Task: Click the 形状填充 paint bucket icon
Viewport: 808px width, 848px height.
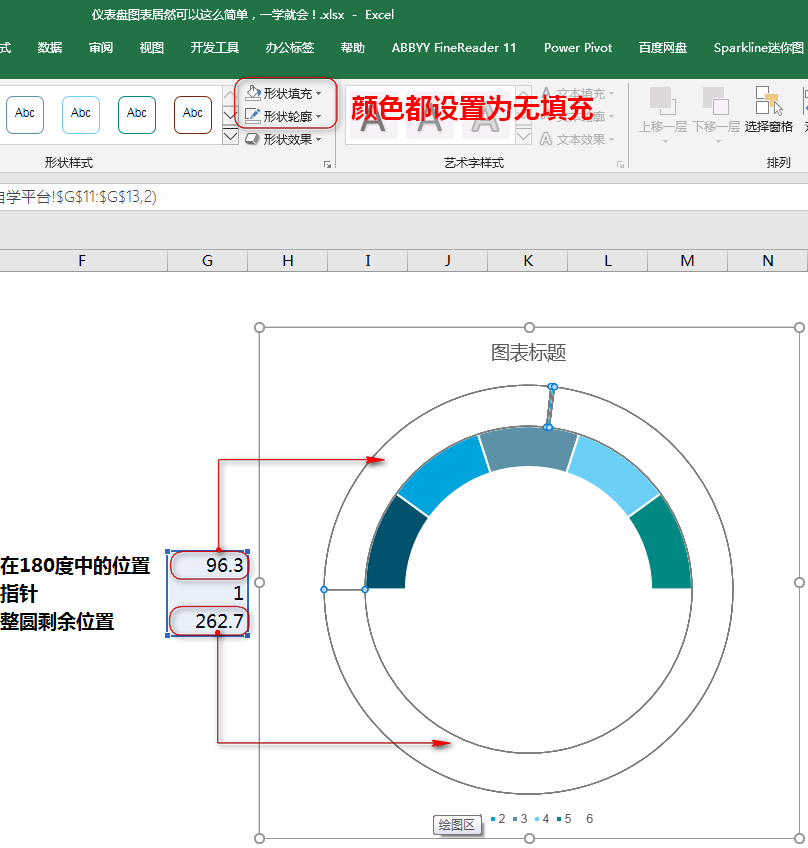Action: [253, 93]
